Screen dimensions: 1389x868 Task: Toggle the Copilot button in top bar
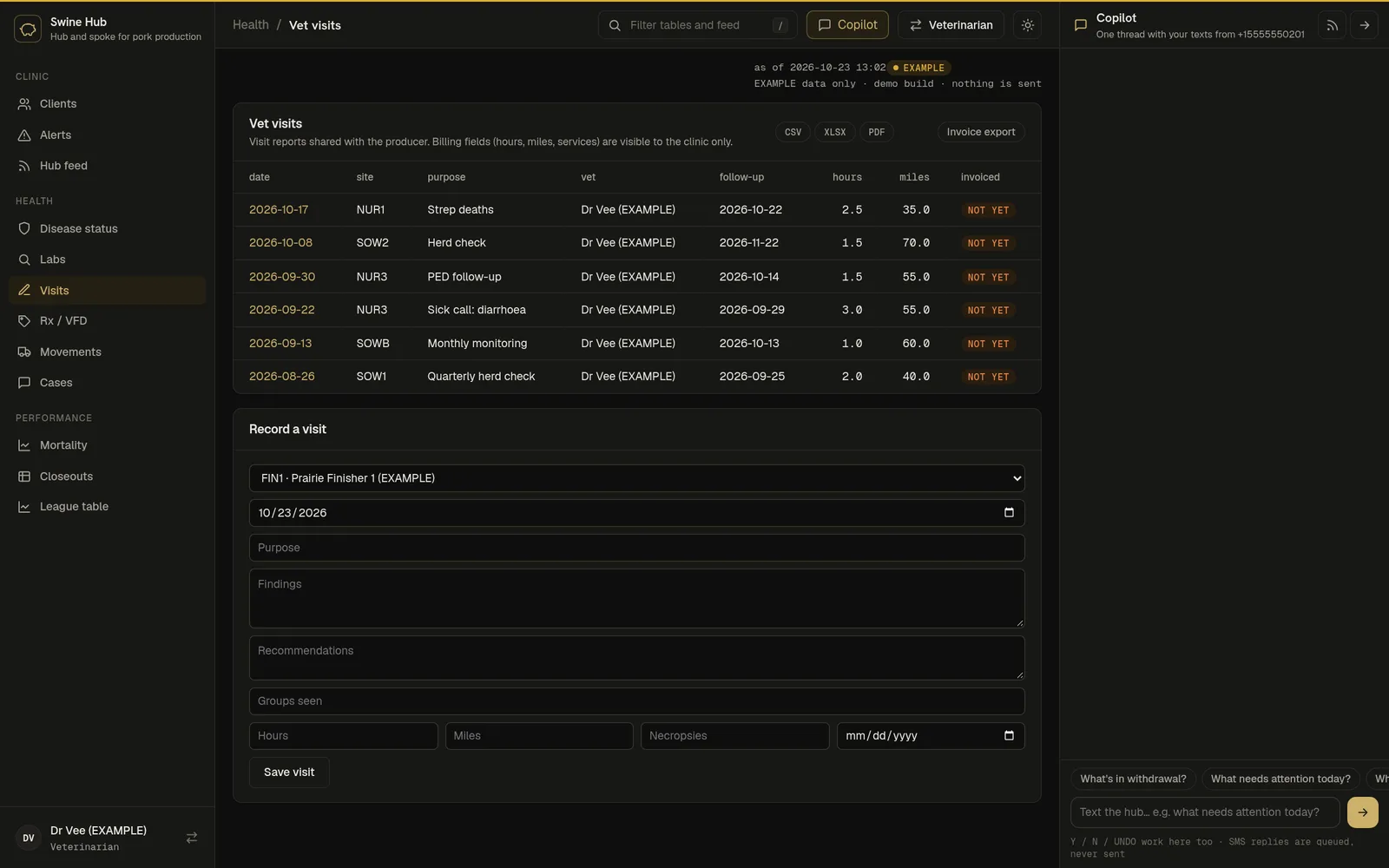[847, 25]
